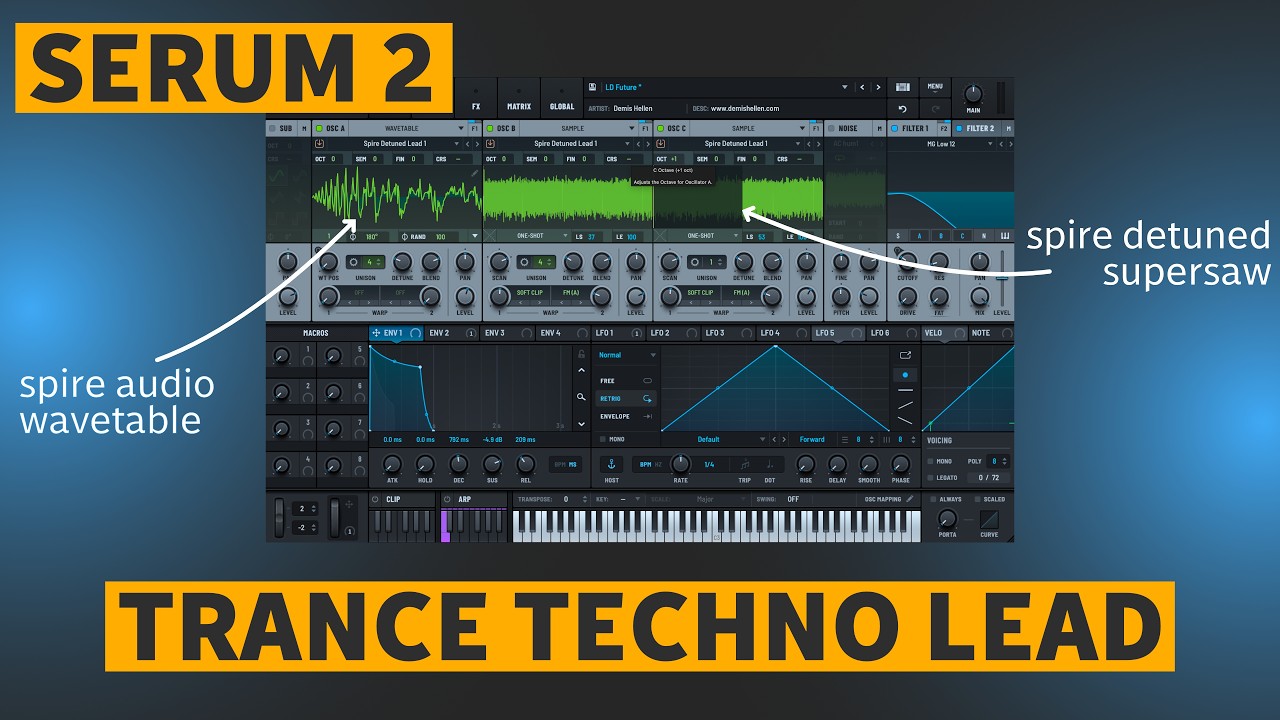Open the OSC B SAMPLE type dropdown
This screenshot has width=1280, height=720.
tap(579, 128)
